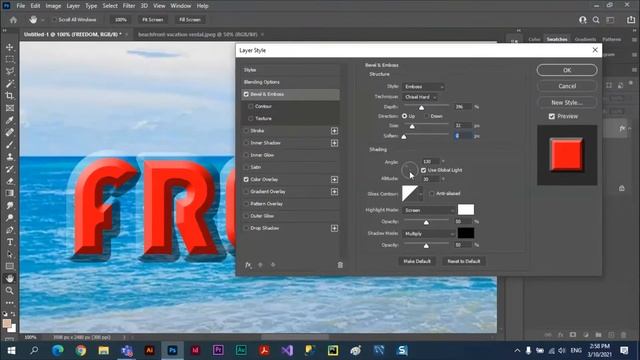
Task: Select the Horizontal Type tool
Action: (x=9, y=242)
